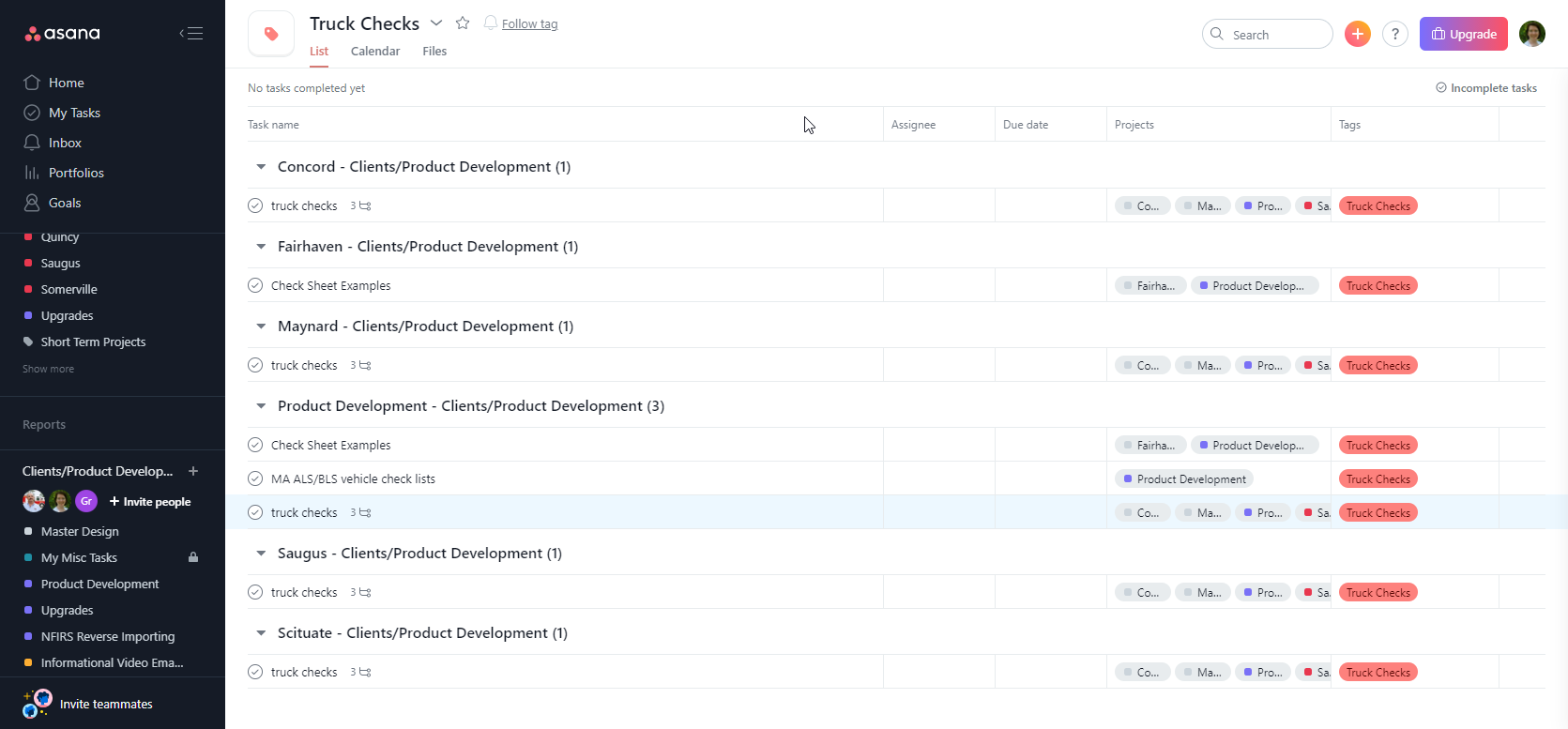This screenshot has width=1568, height=729.
Task: Open My Tasks using its checkmark icon
Action: tap(32, 113)
